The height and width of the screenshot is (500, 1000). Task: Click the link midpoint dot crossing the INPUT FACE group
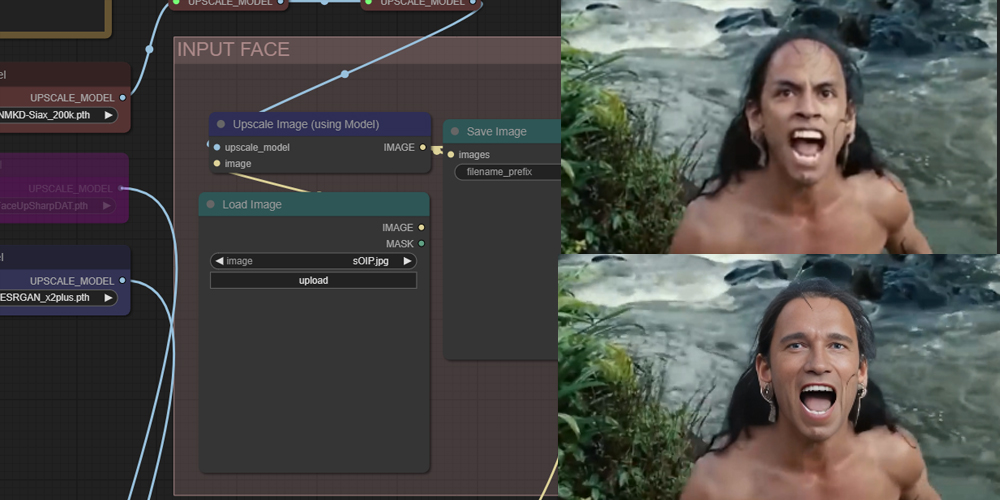tap(345, 74)
